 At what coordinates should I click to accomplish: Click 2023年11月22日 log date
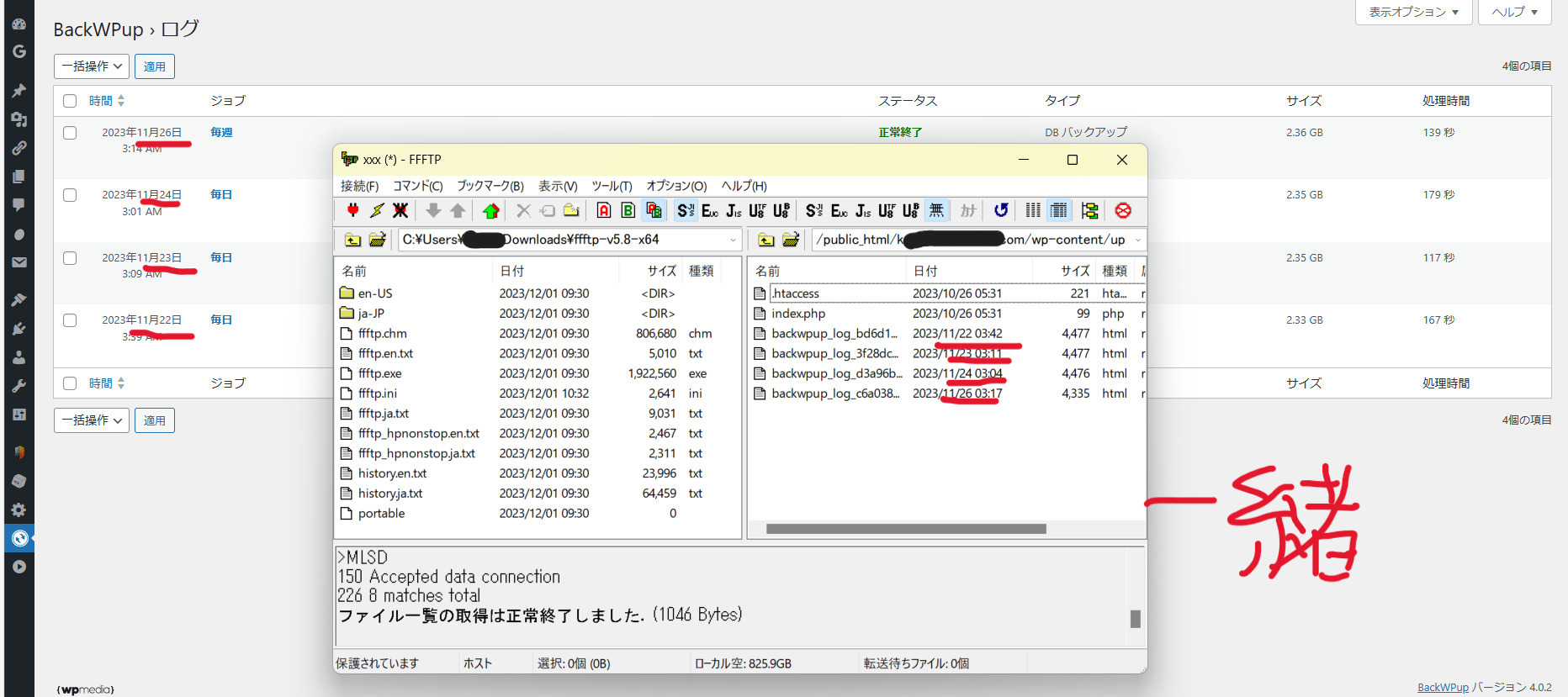click(141, 319)
